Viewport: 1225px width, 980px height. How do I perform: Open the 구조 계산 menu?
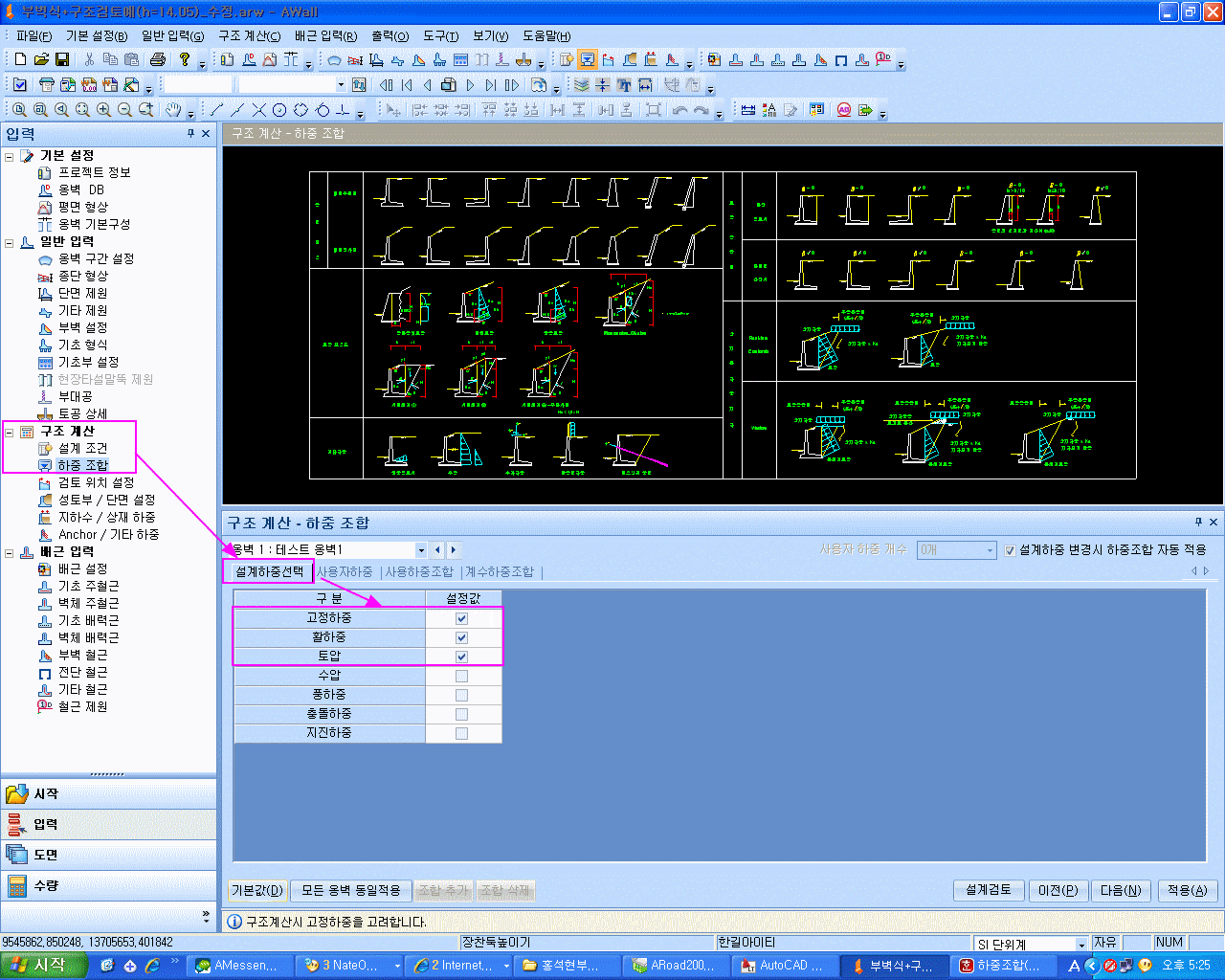tap(250, 35)
